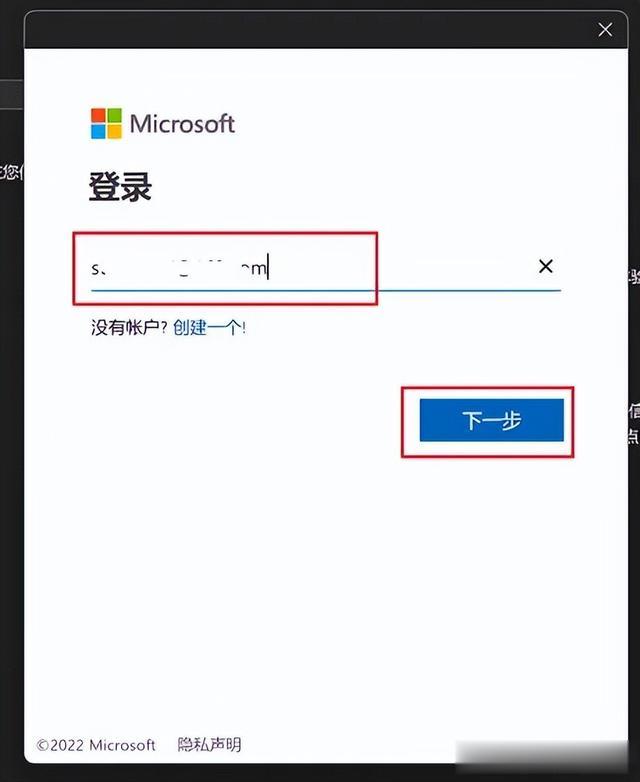Open the 隐私声明 privacy link
640x782 pixels.
[210, 745]
